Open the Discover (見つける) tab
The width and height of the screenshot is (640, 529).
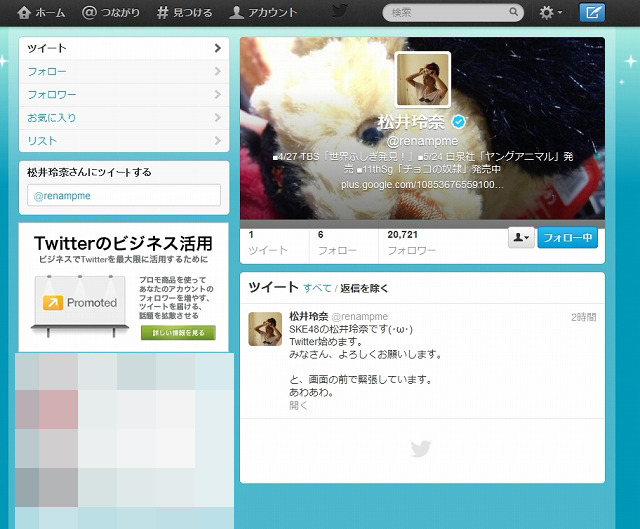184,13
